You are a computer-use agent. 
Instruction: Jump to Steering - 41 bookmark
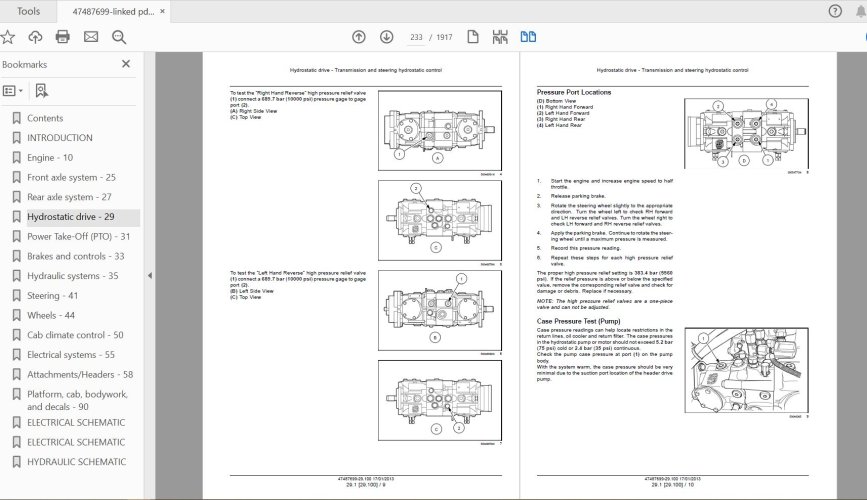coord(53,295)
